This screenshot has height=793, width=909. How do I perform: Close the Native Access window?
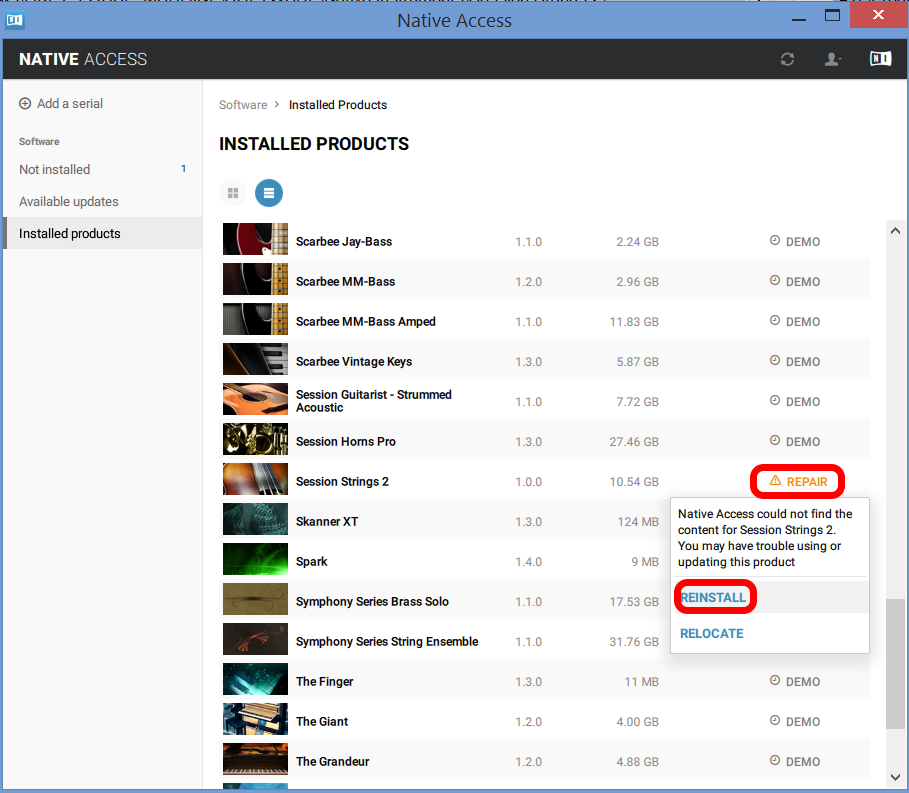878,14
